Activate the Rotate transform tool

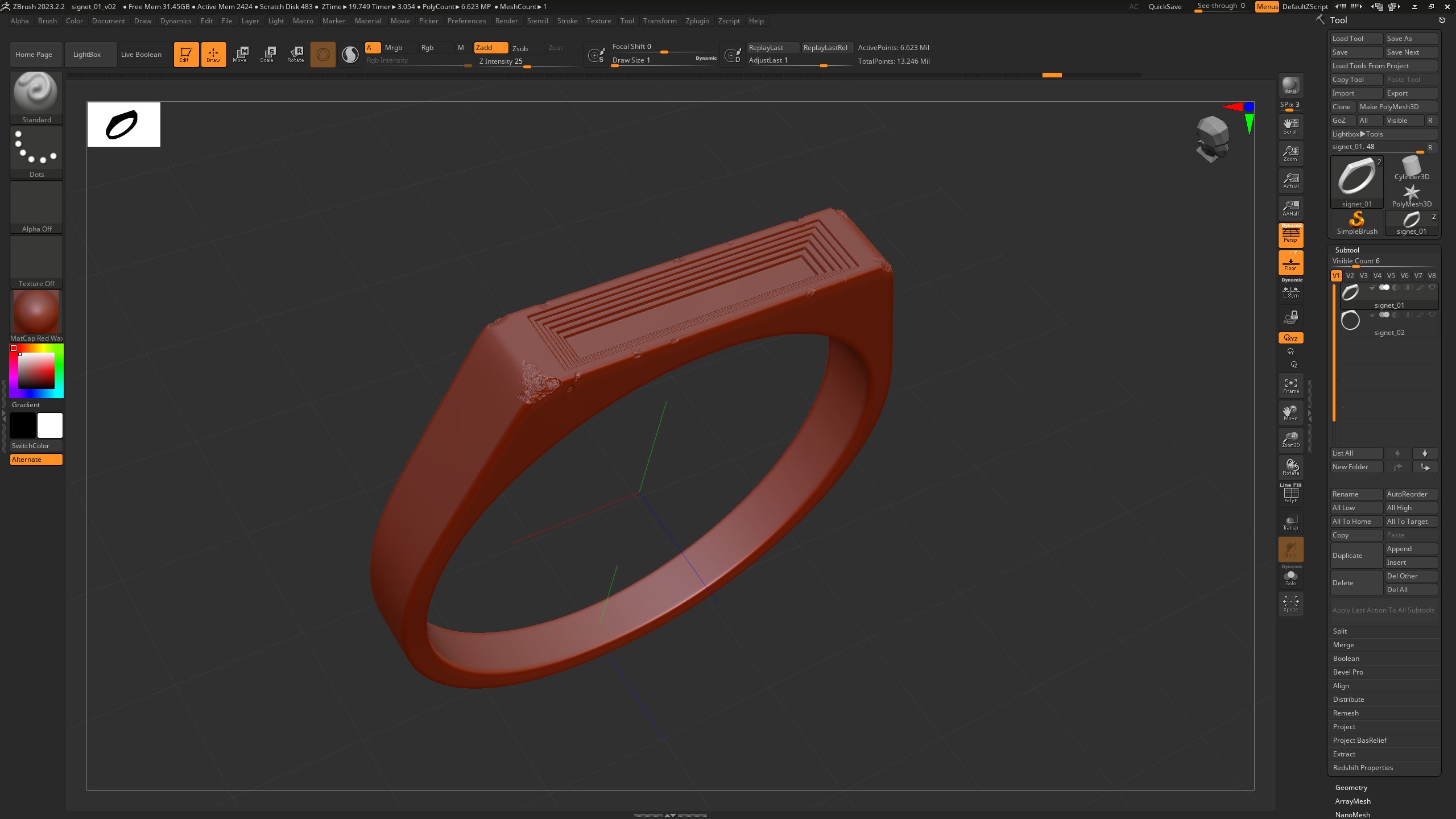(295, 54)
